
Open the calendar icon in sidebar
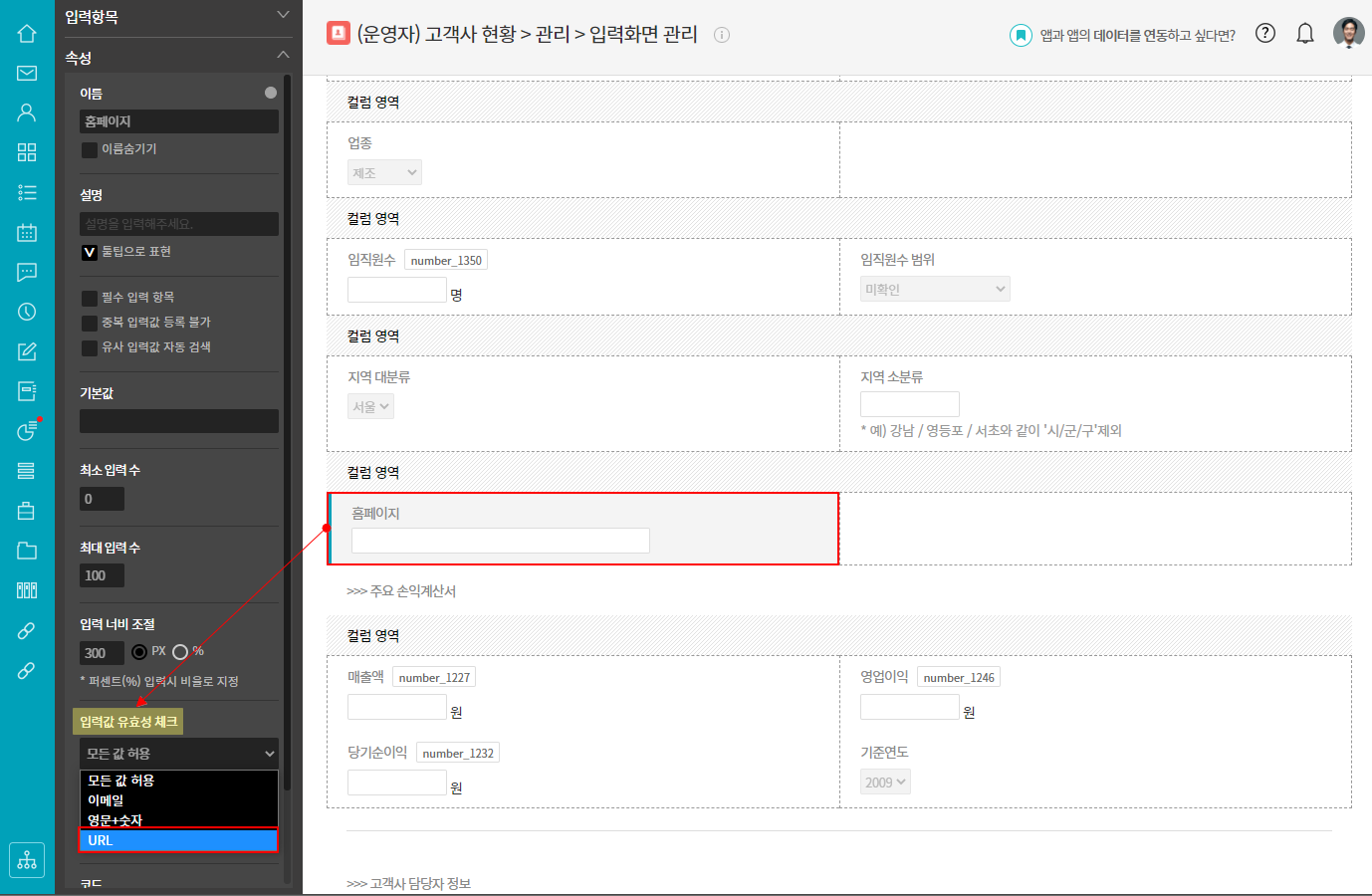[27, 232]
